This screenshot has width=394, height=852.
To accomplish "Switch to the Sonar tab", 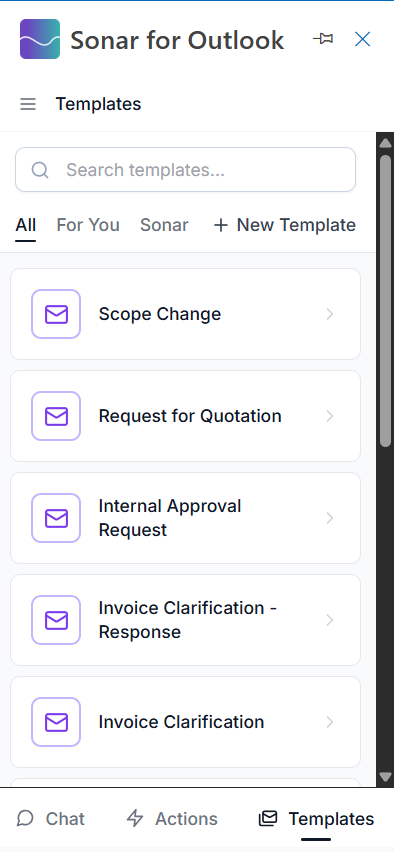I will [164, 225].
